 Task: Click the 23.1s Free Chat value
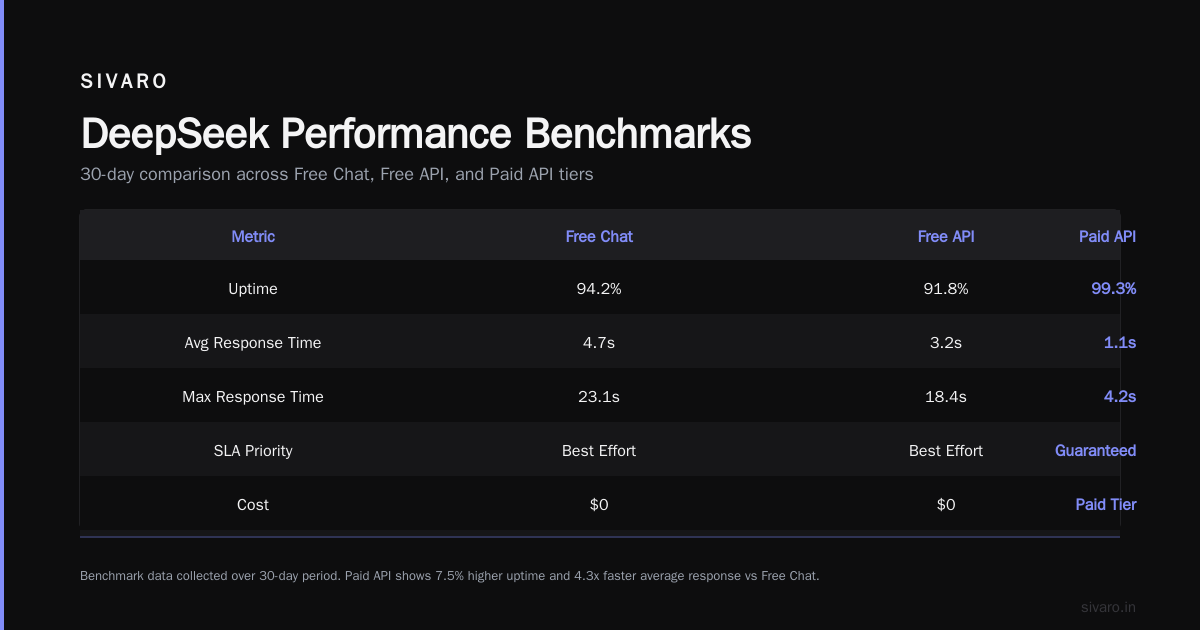[x=599, y=397]
